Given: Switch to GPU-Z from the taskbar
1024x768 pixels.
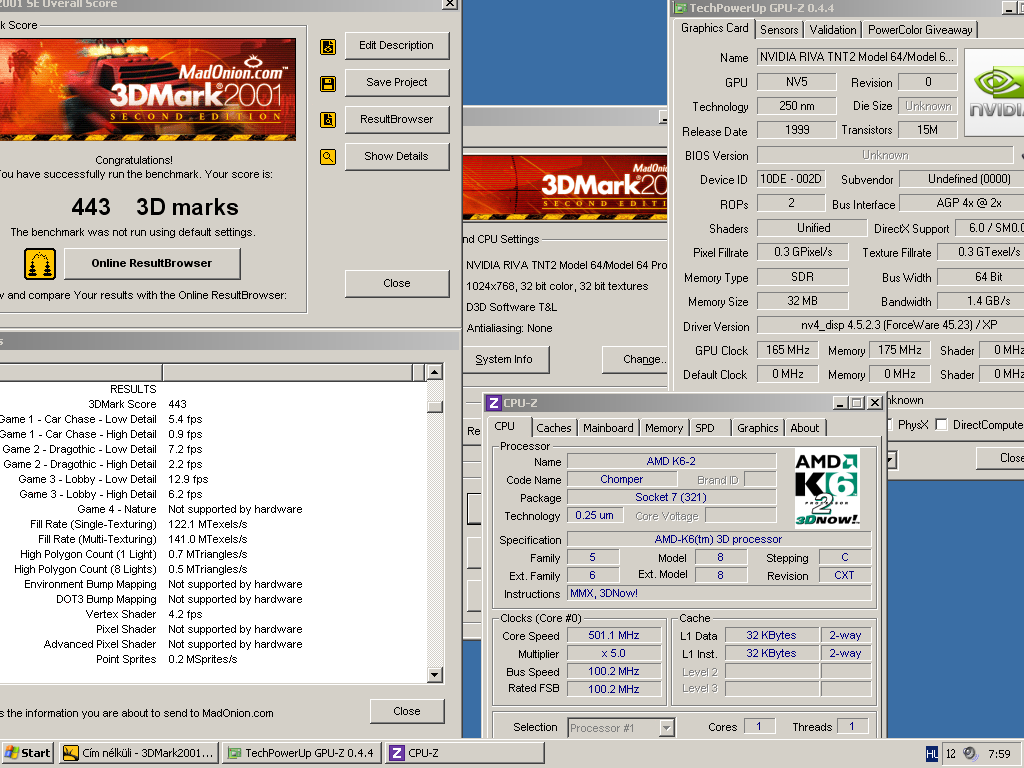Looking at the screenshot, I should point(302,753).
